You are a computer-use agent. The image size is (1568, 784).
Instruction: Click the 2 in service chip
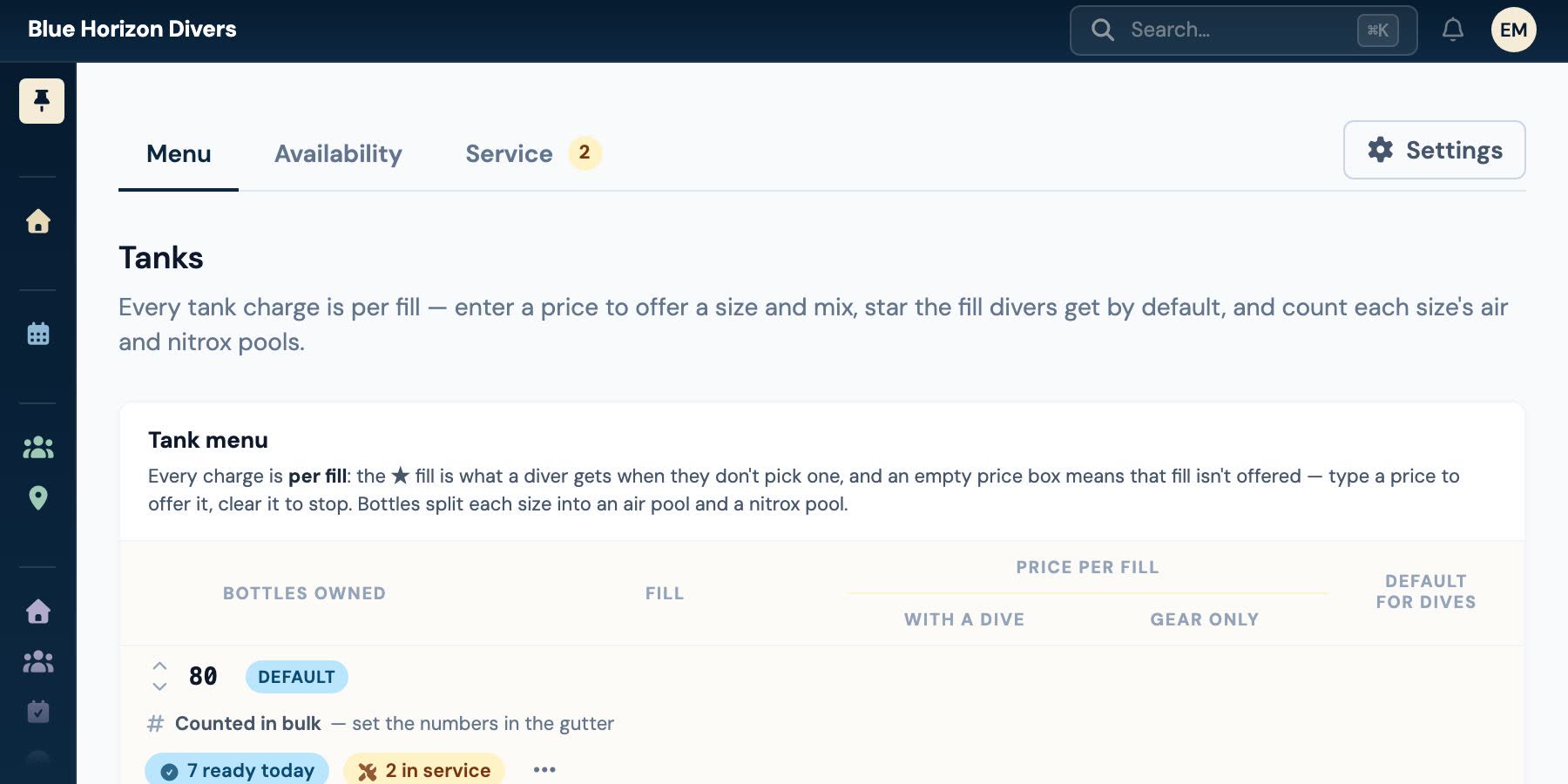tap(424, 770)
